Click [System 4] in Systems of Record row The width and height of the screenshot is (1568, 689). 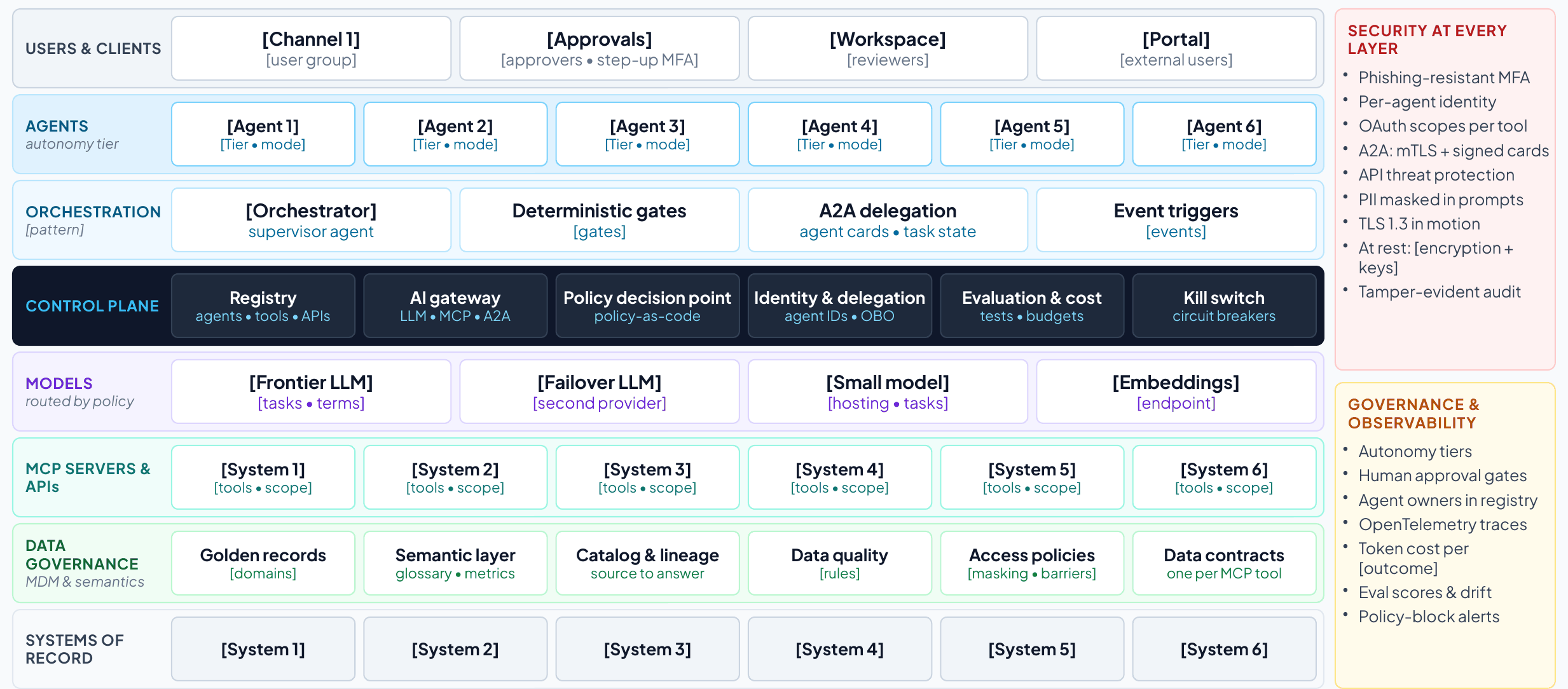point(840,649)
